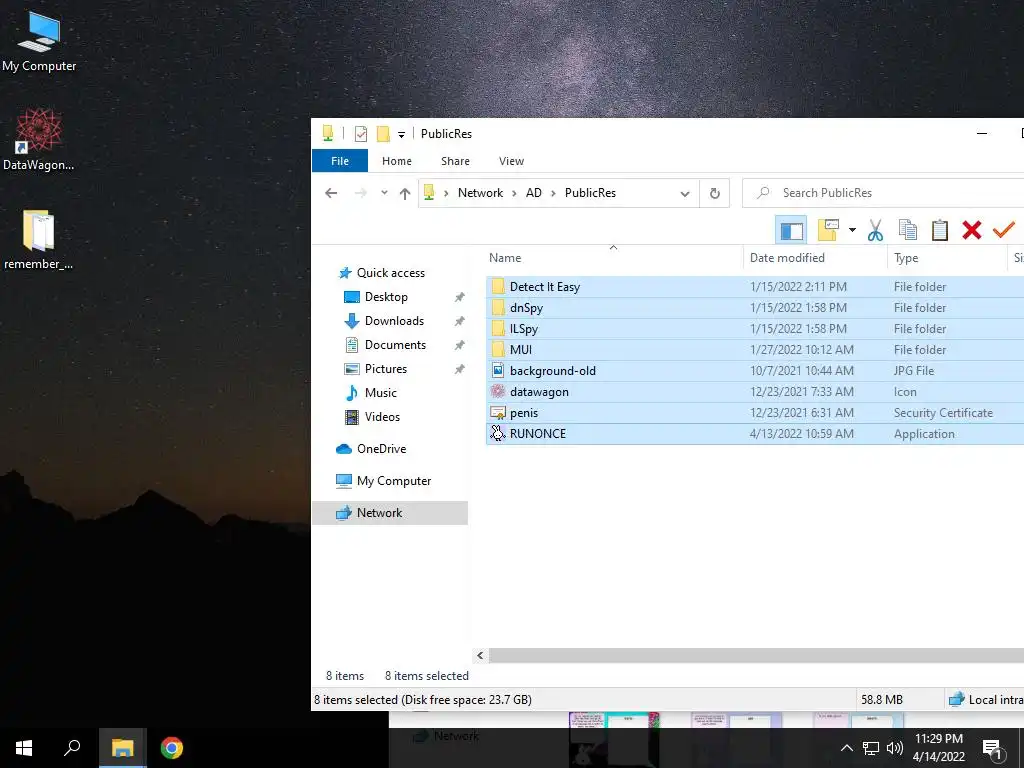Switch to the Home ribbon tab
The image size is (1024, 768).
(x=396, y=161)
